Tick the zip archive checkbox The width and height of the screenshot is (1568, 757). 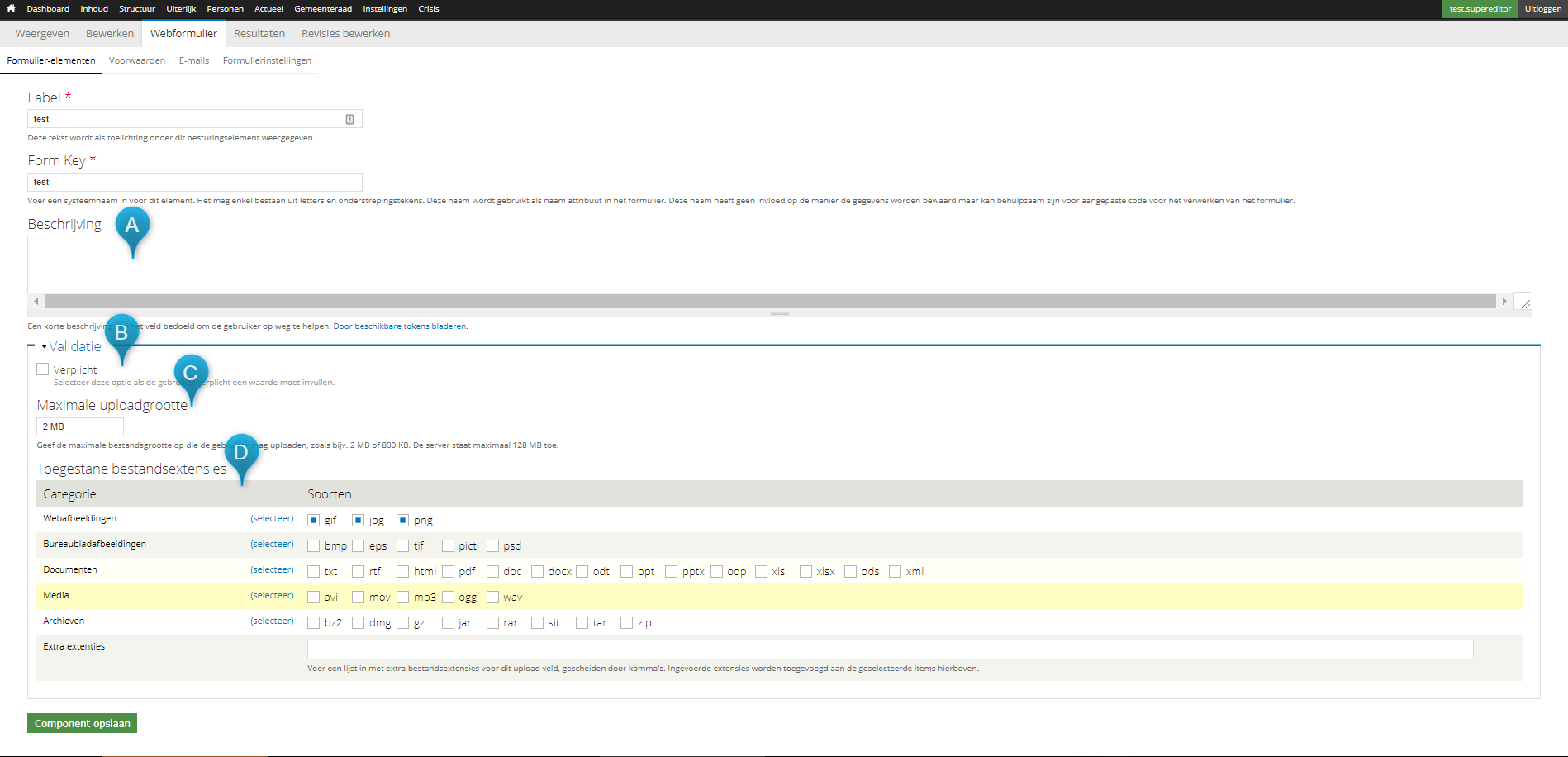(x=626, y=623)
